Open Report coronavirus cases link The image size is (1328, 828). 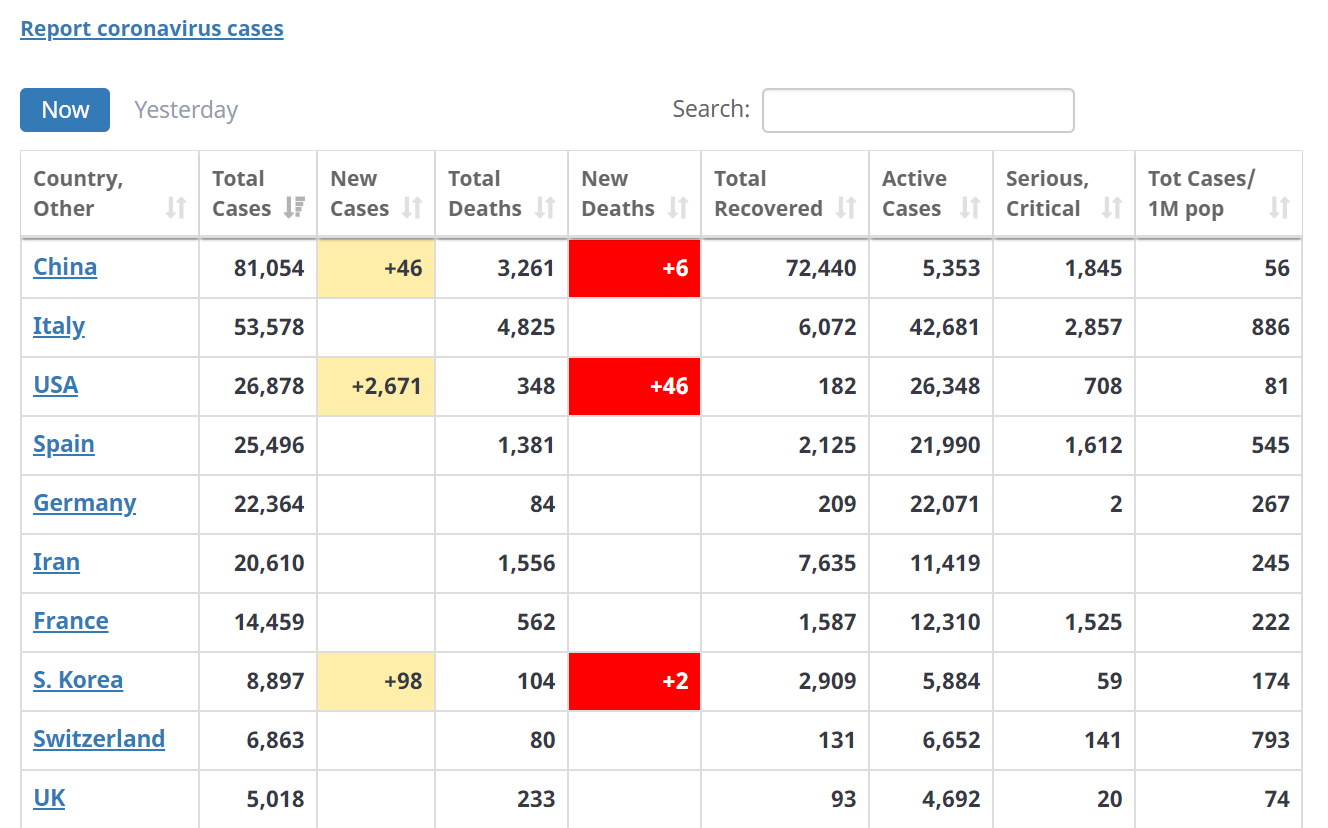pyautogui.click(x=152, y=29)
